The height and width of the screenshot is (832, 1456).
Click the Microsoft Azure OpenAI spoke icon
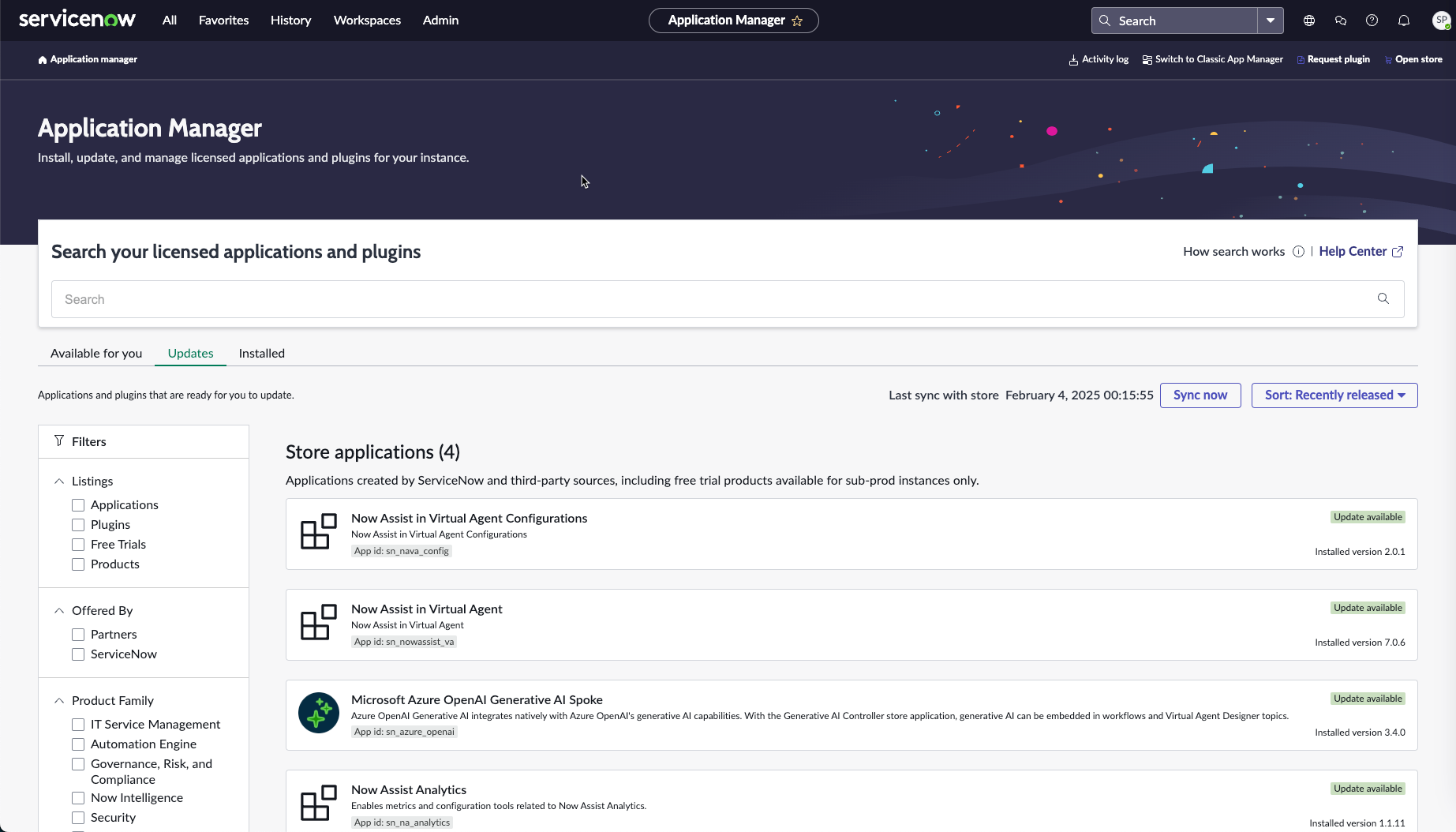click(318, 713)
